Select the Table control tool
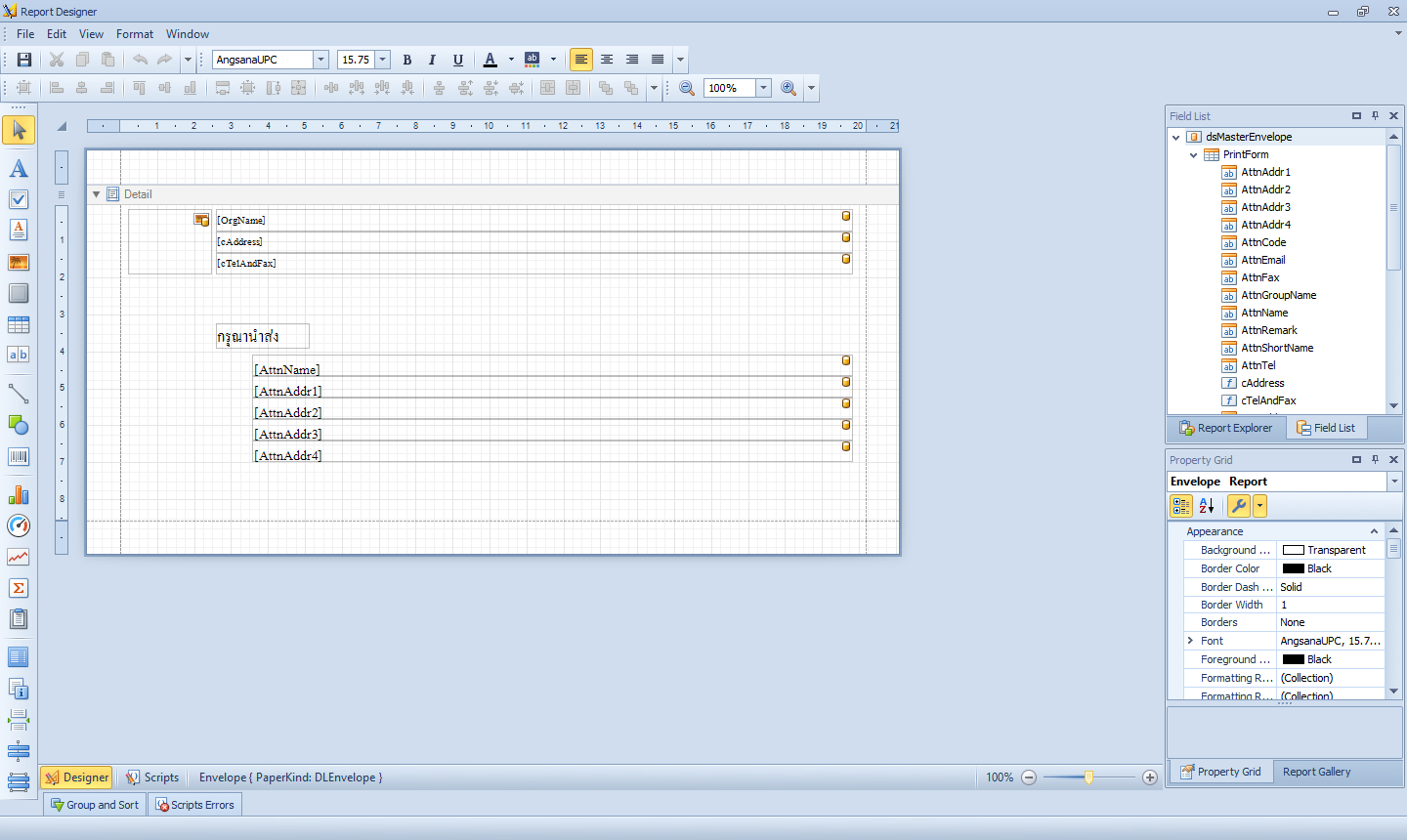1407x840 pixels. [x=19, y=324]
